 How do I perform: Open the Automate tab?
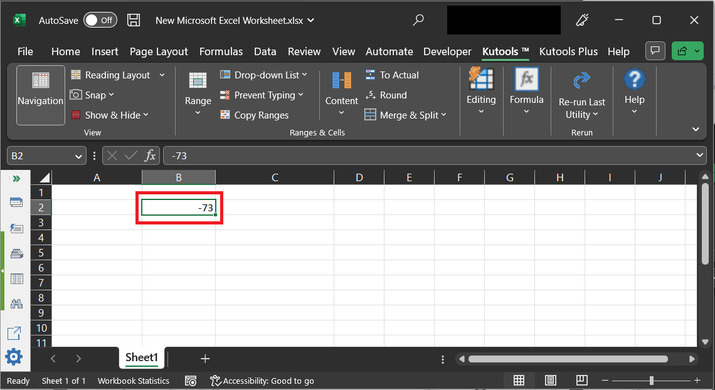389,52
